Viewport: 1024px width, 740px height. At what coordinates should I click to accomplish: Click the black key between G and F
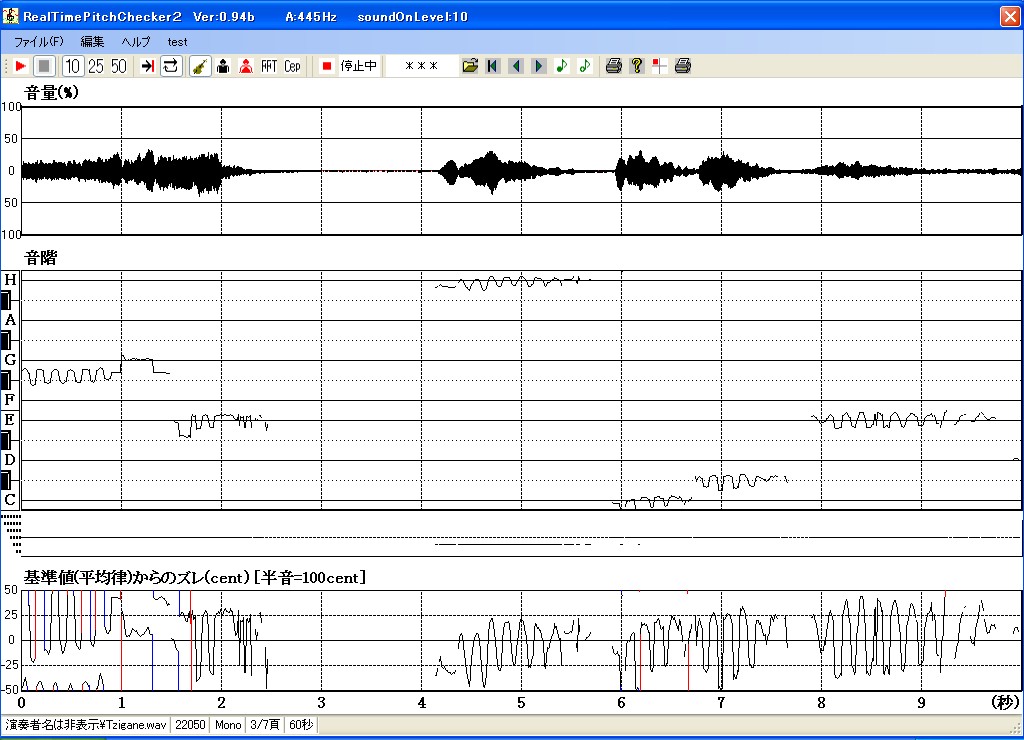[x=6, y=380]
